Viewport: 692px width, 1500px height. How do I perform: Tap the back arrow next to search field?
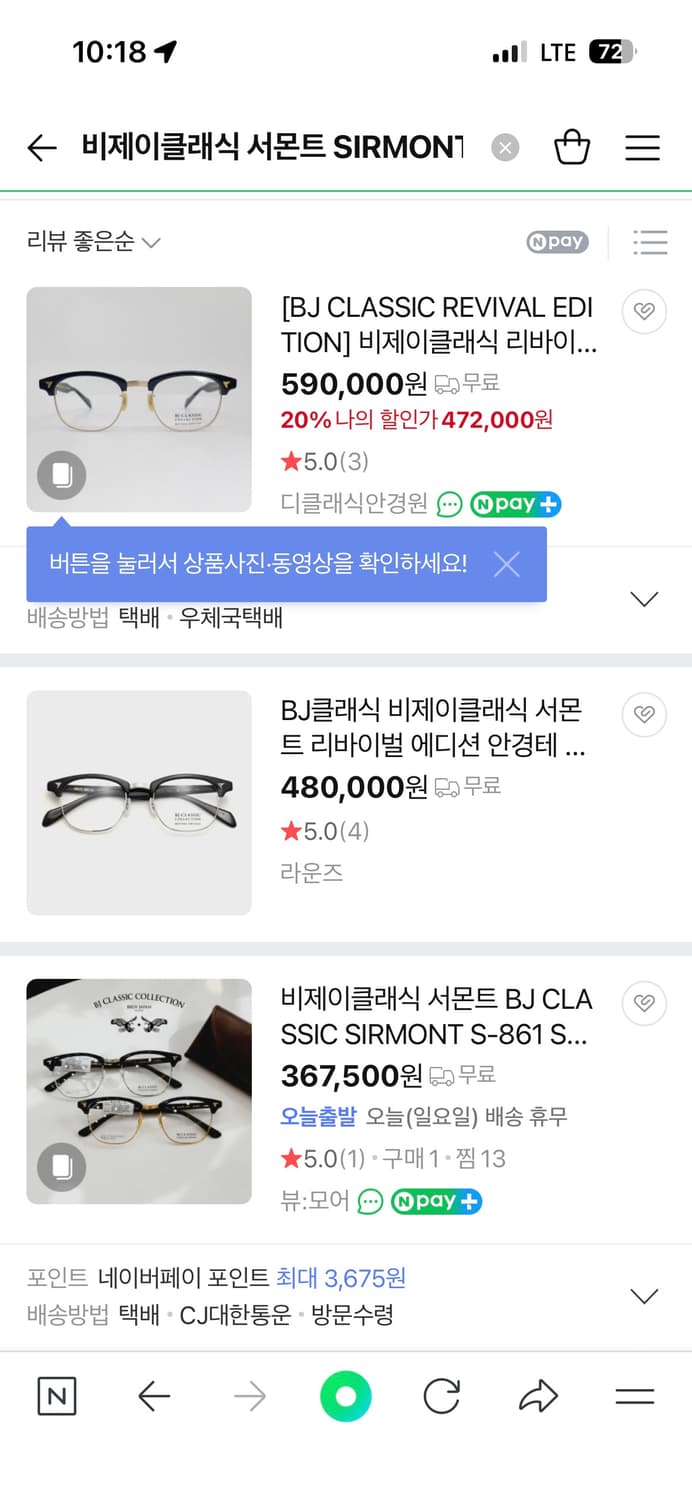point(40,146)
